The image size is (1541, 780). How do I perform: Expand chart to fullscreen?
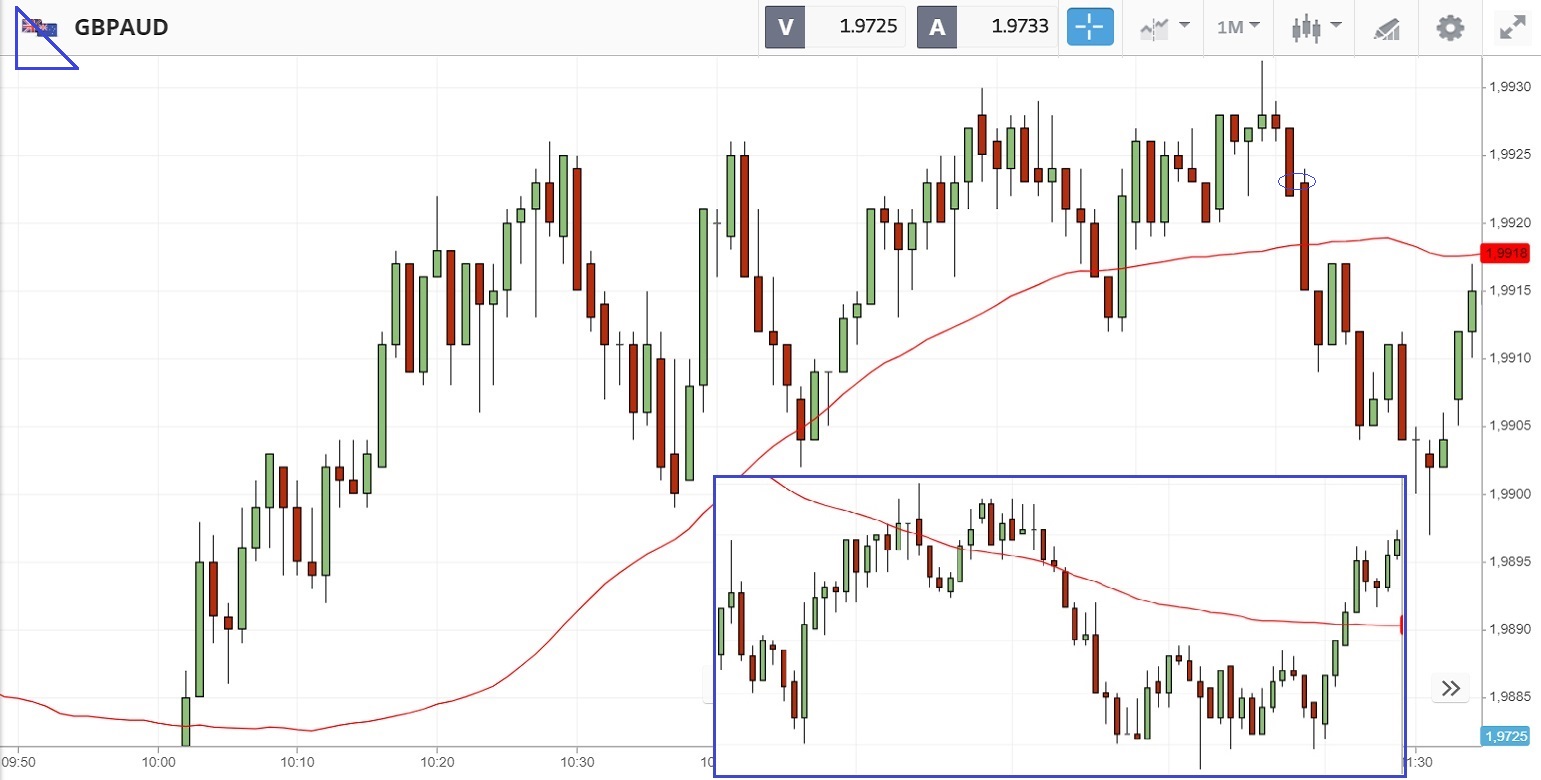coord(1511,27)
